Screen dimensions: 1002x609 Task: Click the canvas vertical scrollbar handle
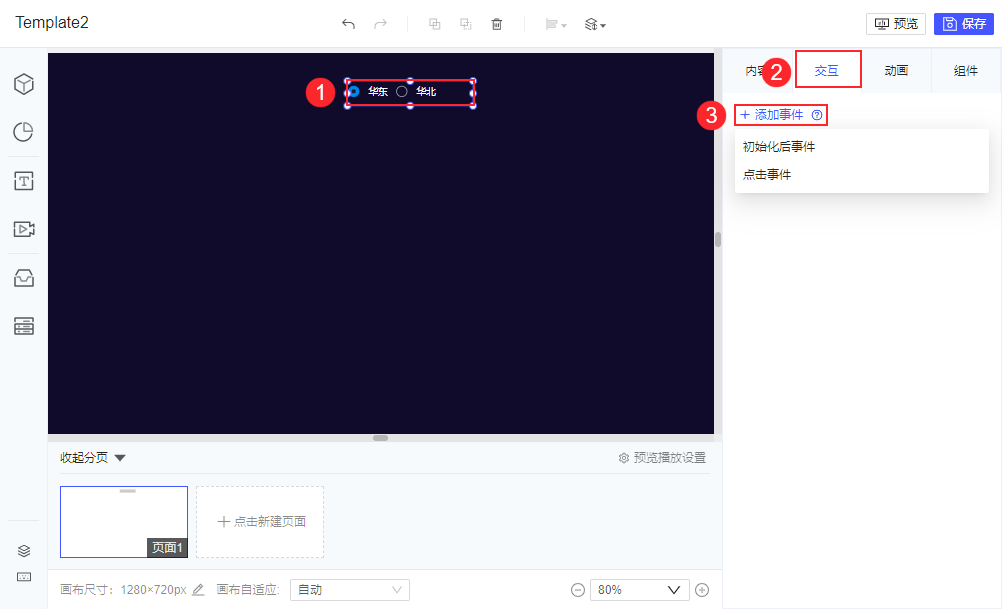click(x=718, y=240)
